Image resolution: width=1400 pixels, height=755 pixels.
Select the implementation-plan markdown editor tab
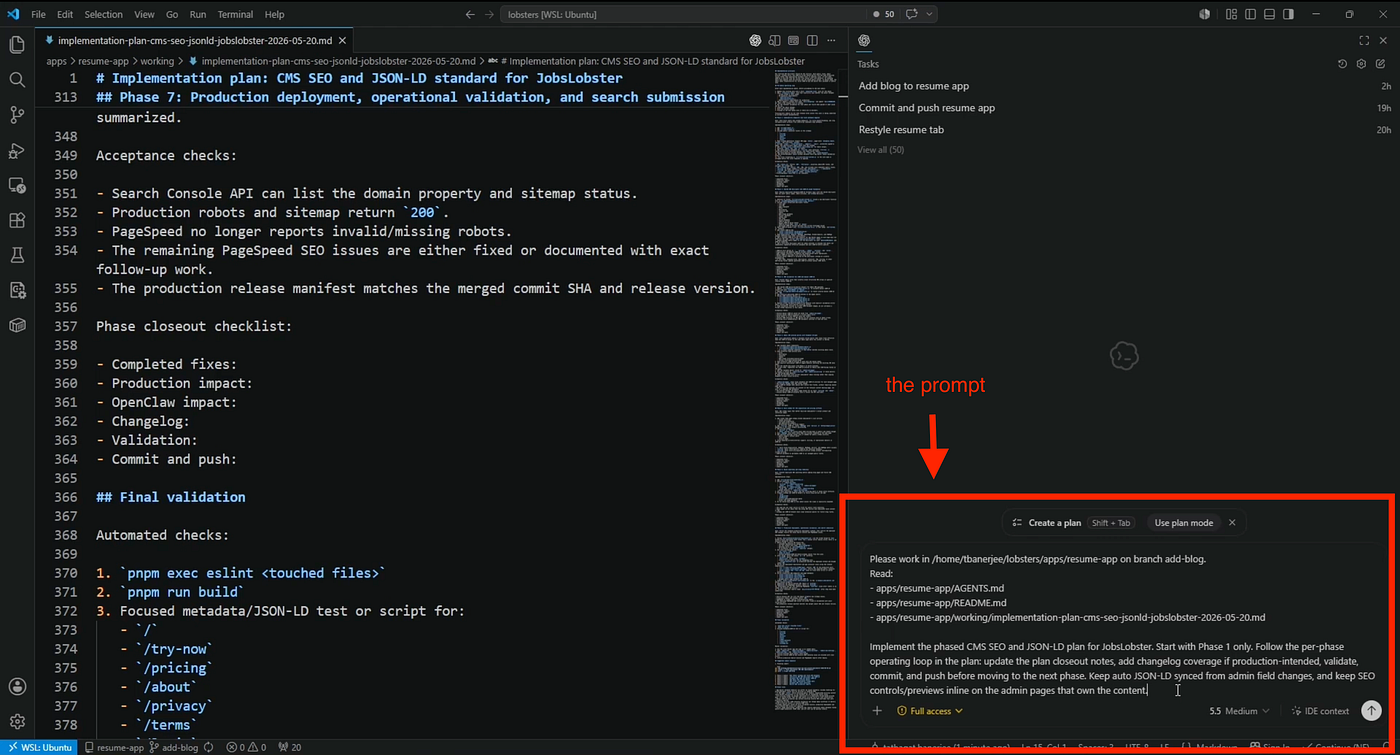[x=195, y=41]
